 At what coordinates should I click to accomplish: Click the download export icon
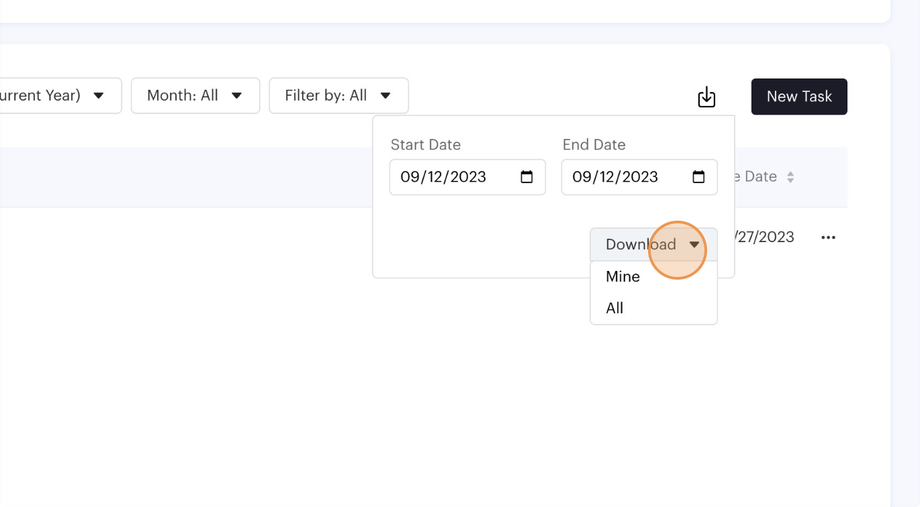(707, 97)
